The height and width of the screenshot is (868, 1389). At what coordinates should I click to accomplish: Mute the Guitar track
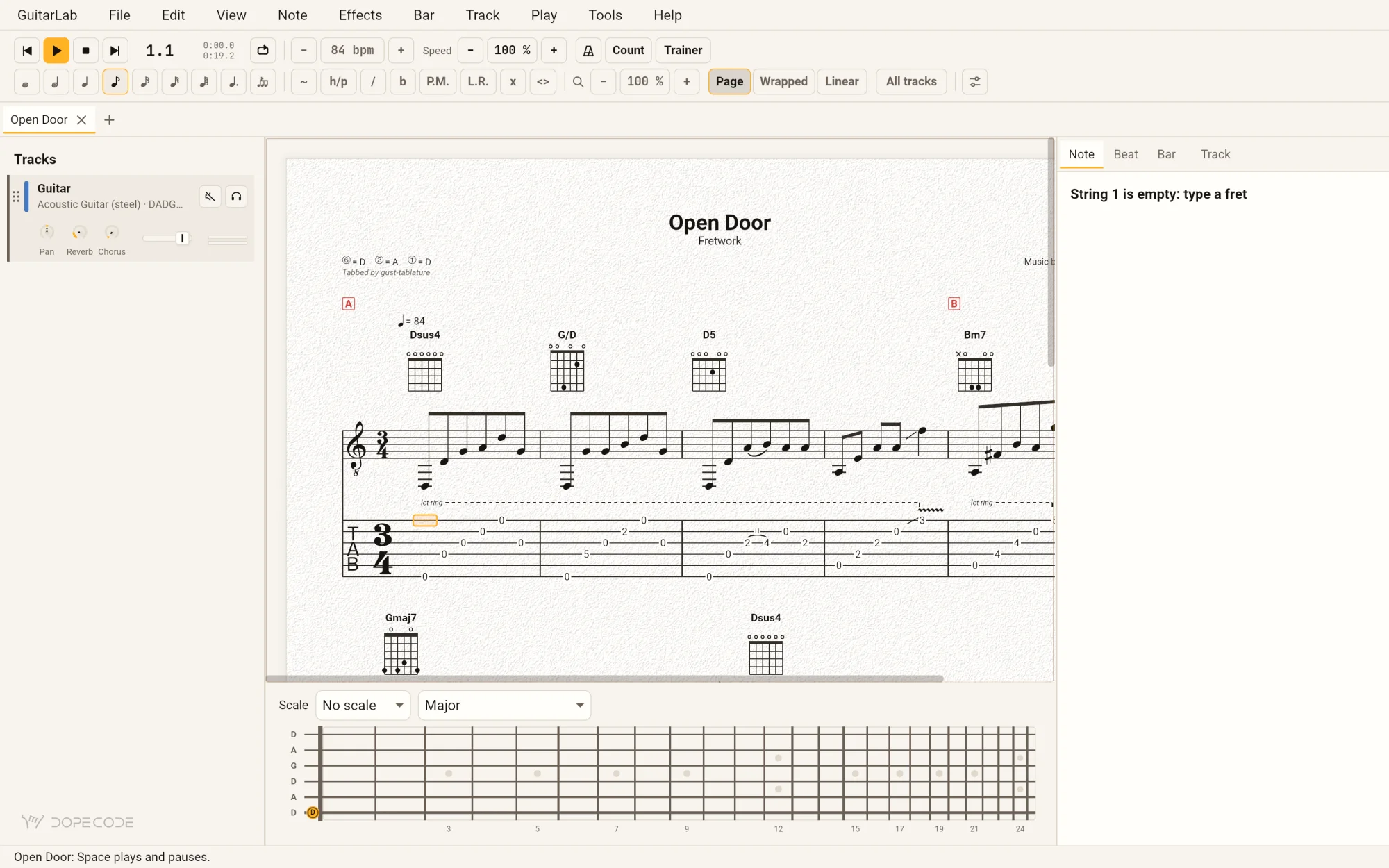210,197
